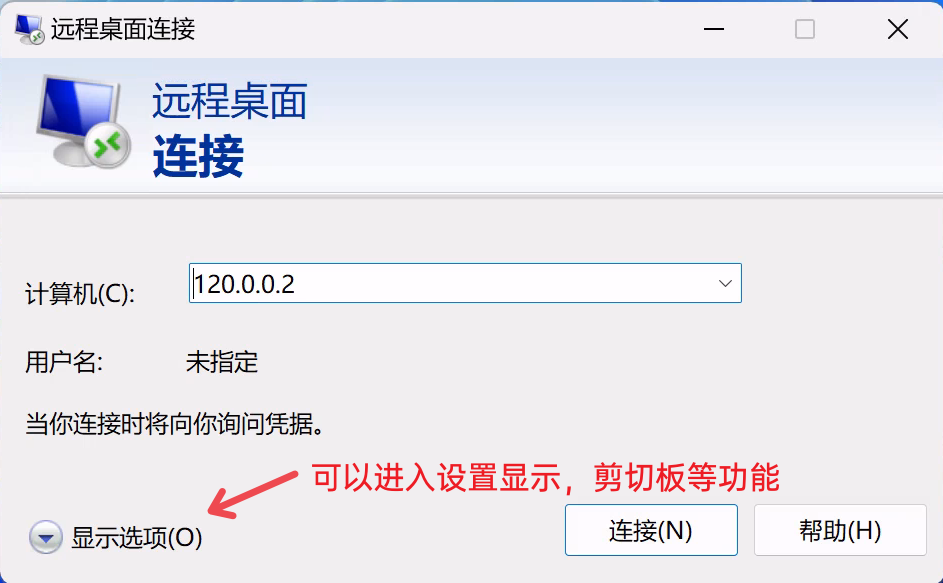Click the red arrow pointing at options

click(x=253, y=495)
